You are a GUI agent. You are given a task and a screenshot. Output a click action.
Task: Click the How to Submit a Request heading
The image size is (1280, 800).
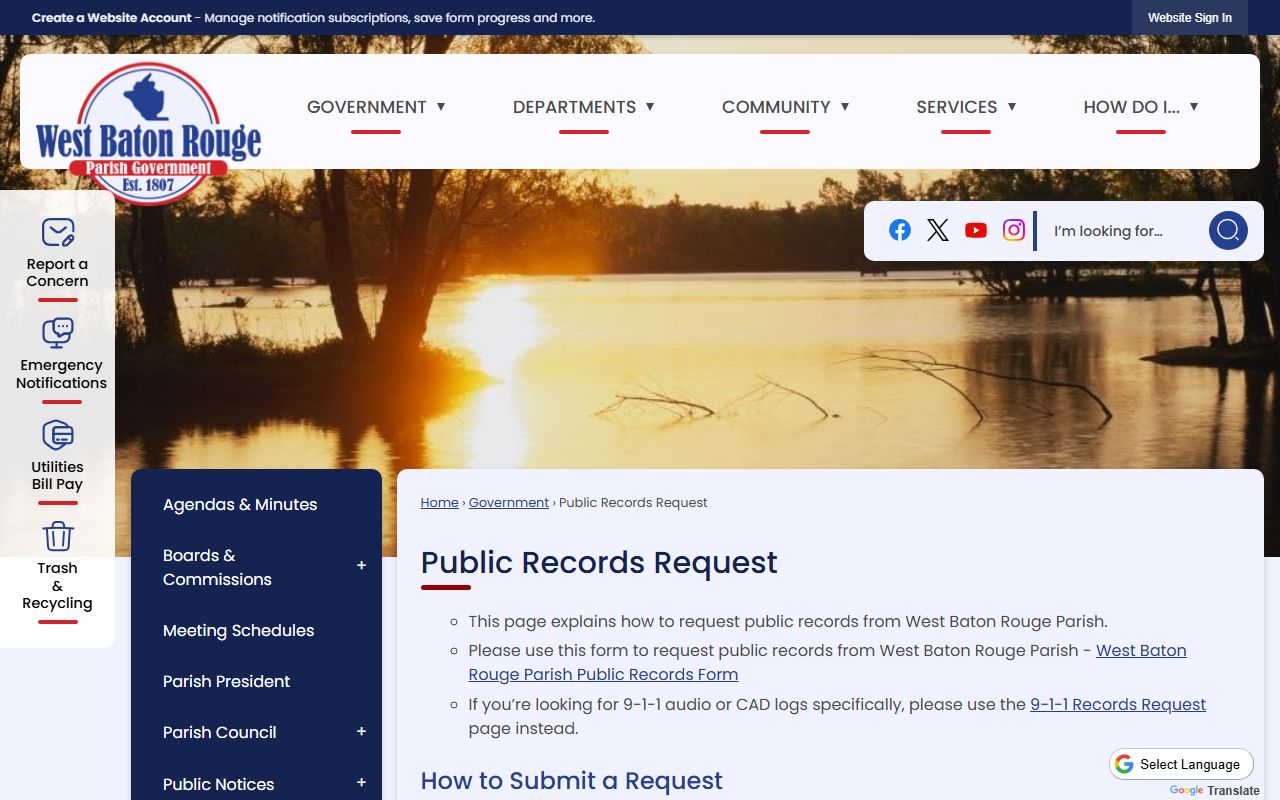[572, 781]
